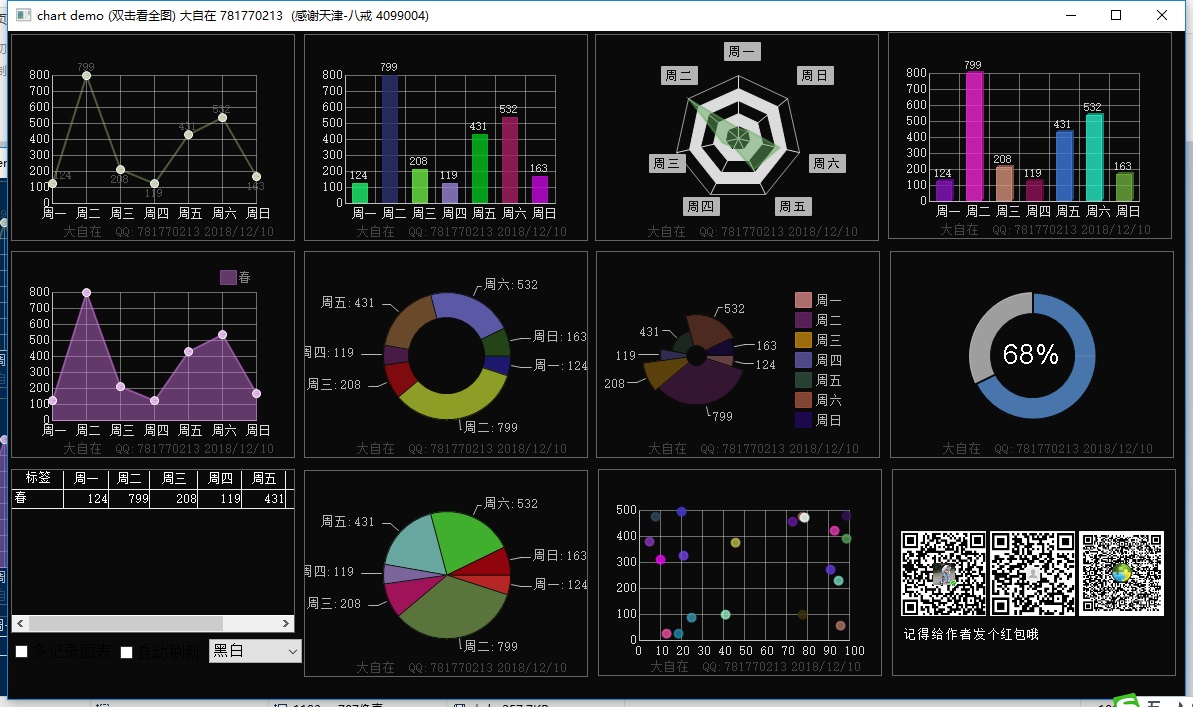Click the table scrollbar left arrow

tap(20, 623)
